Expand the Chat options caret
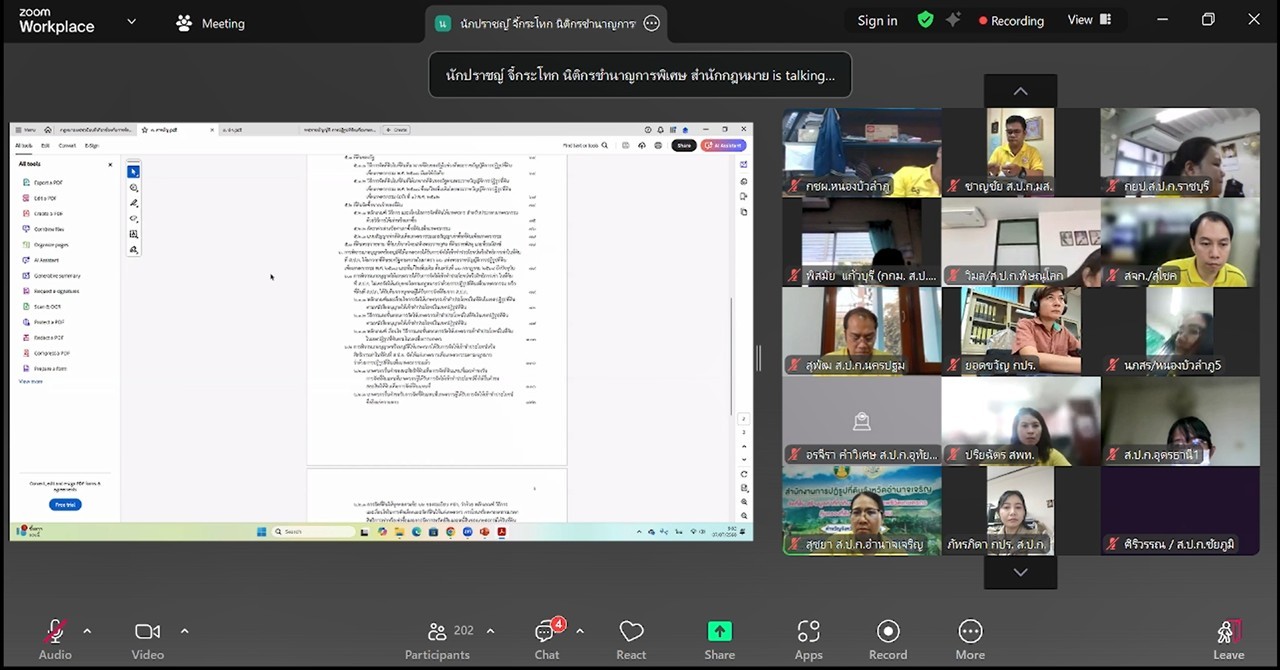 pos(580,631)
